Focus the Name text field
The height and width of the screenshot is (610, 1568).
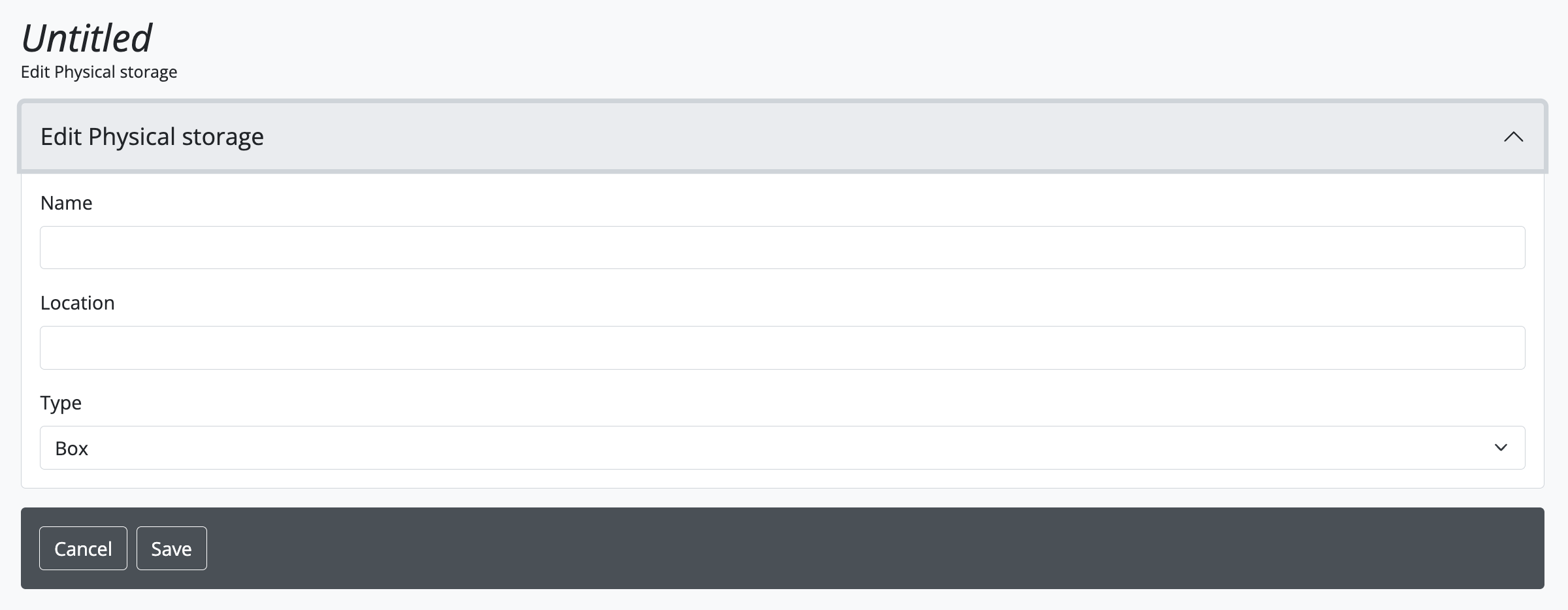[x=782, y=248]
